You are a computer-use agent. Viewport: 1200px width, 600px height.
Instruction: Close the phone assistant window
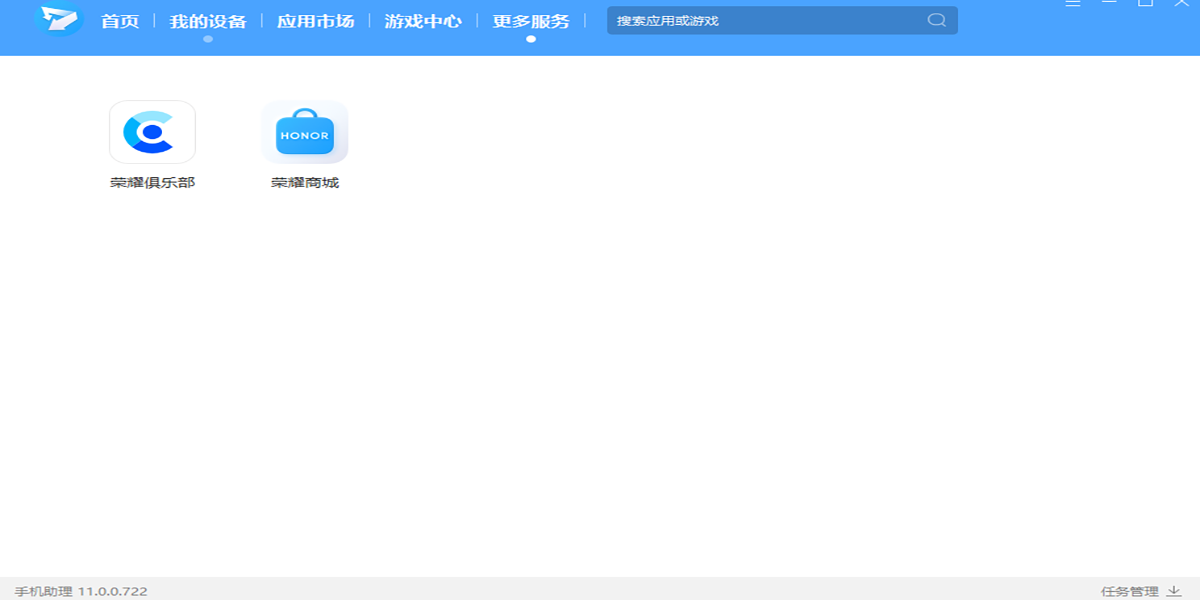1181,3
